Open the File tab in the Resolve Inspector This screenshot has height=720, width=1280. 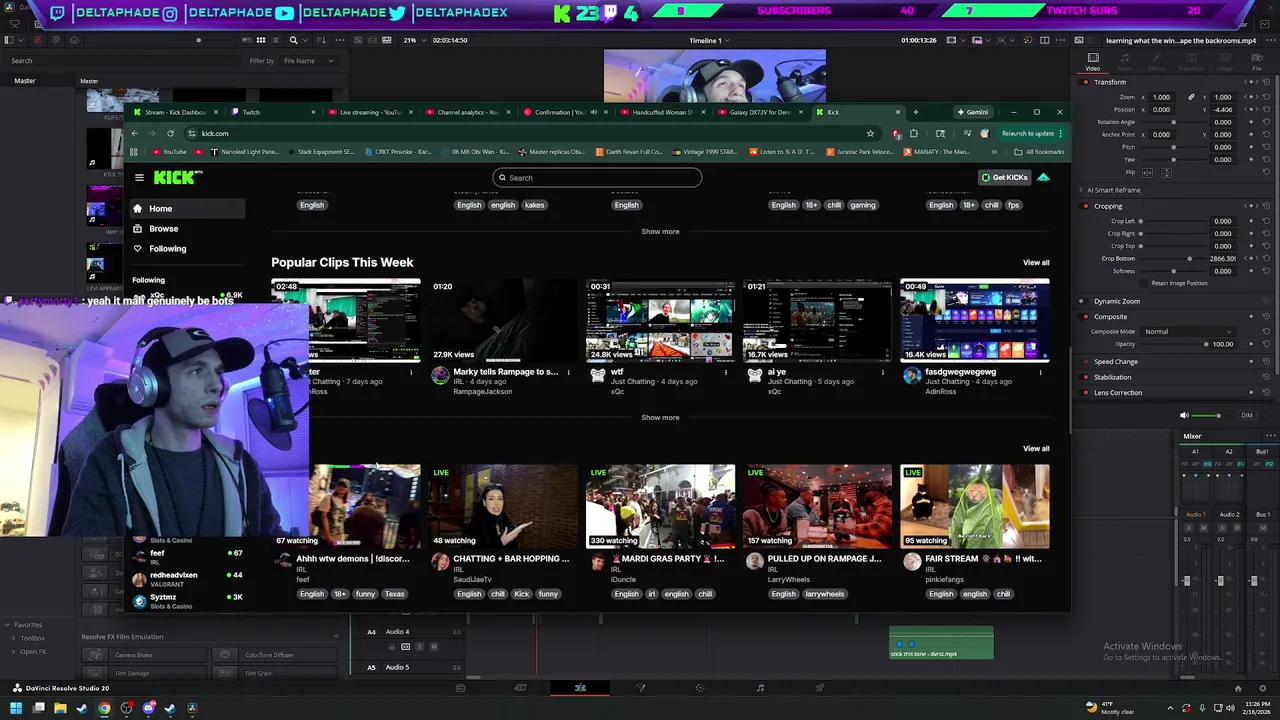click(x=1257, y=61)
